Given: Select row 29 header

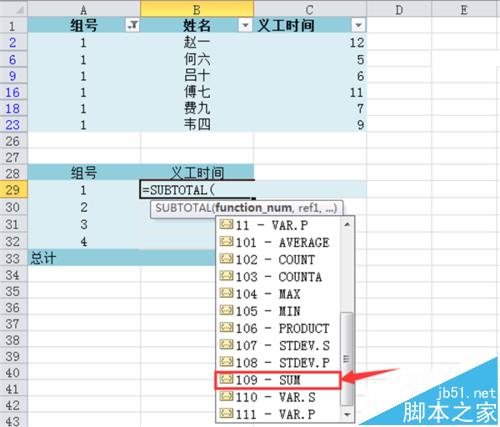Looking at the screenshot, I should [13, 190].
